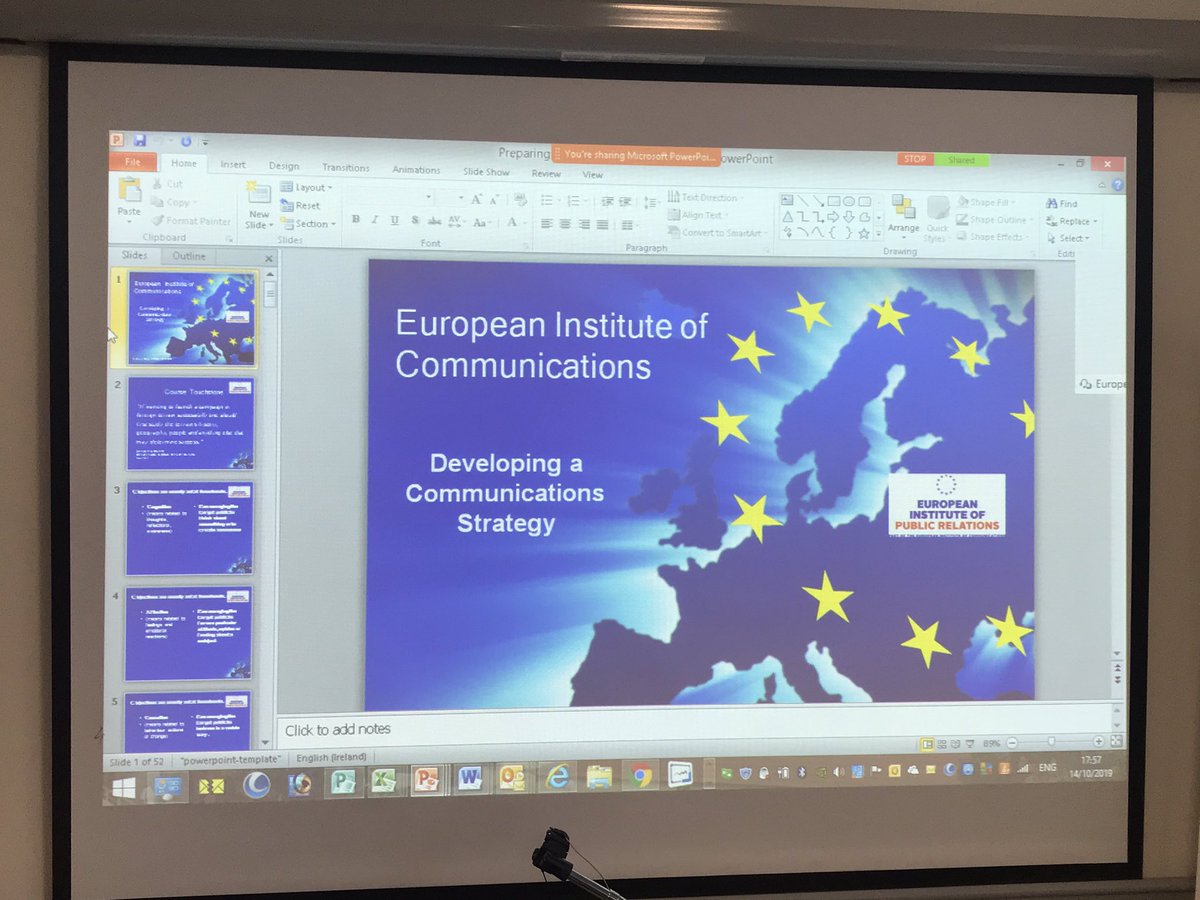The height and width of the screenshot is (900, 1200).
Task: Toggle Align Text Left
Action: click(x=549, y=225)
